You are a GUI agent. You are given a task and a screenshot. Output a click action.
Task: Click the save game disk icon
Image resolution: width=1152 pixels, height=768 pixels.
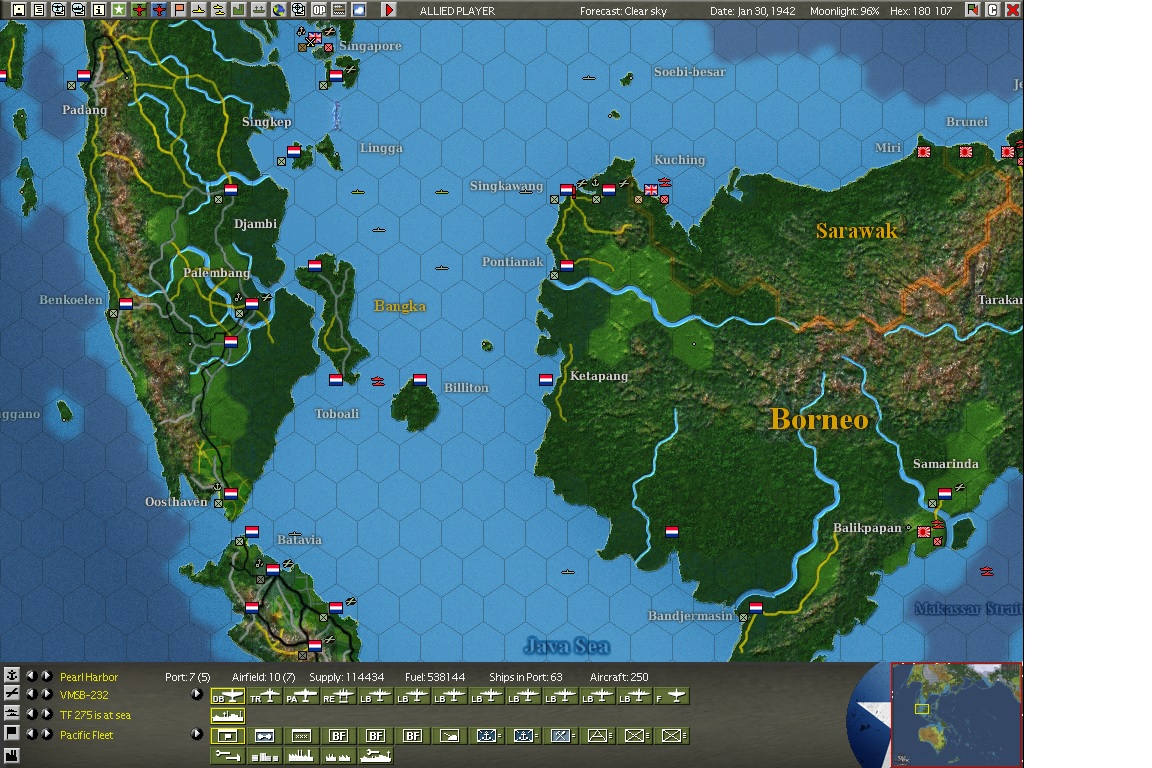point(19,10)
